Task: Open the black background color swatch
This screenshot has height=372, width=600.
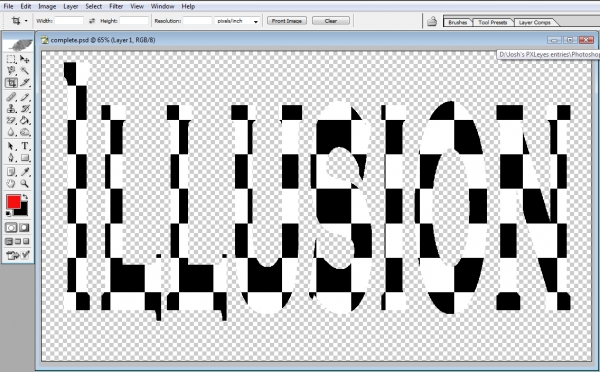Action: 23,210
